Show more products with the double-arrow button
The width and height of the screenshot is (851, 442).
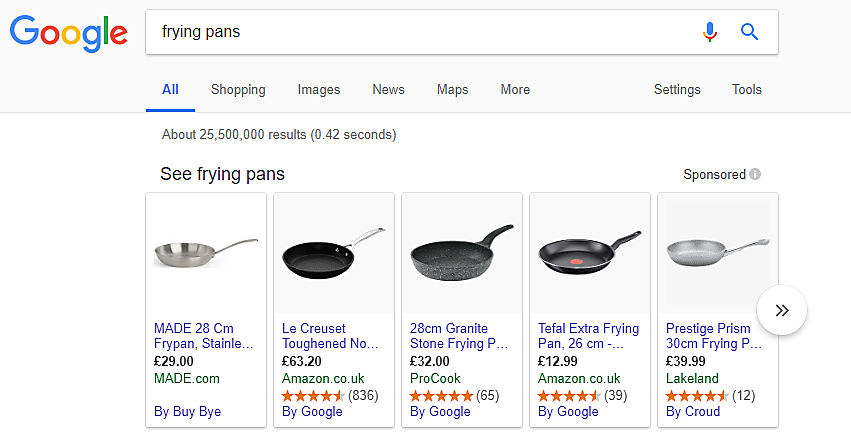click(x=782, y=311)
